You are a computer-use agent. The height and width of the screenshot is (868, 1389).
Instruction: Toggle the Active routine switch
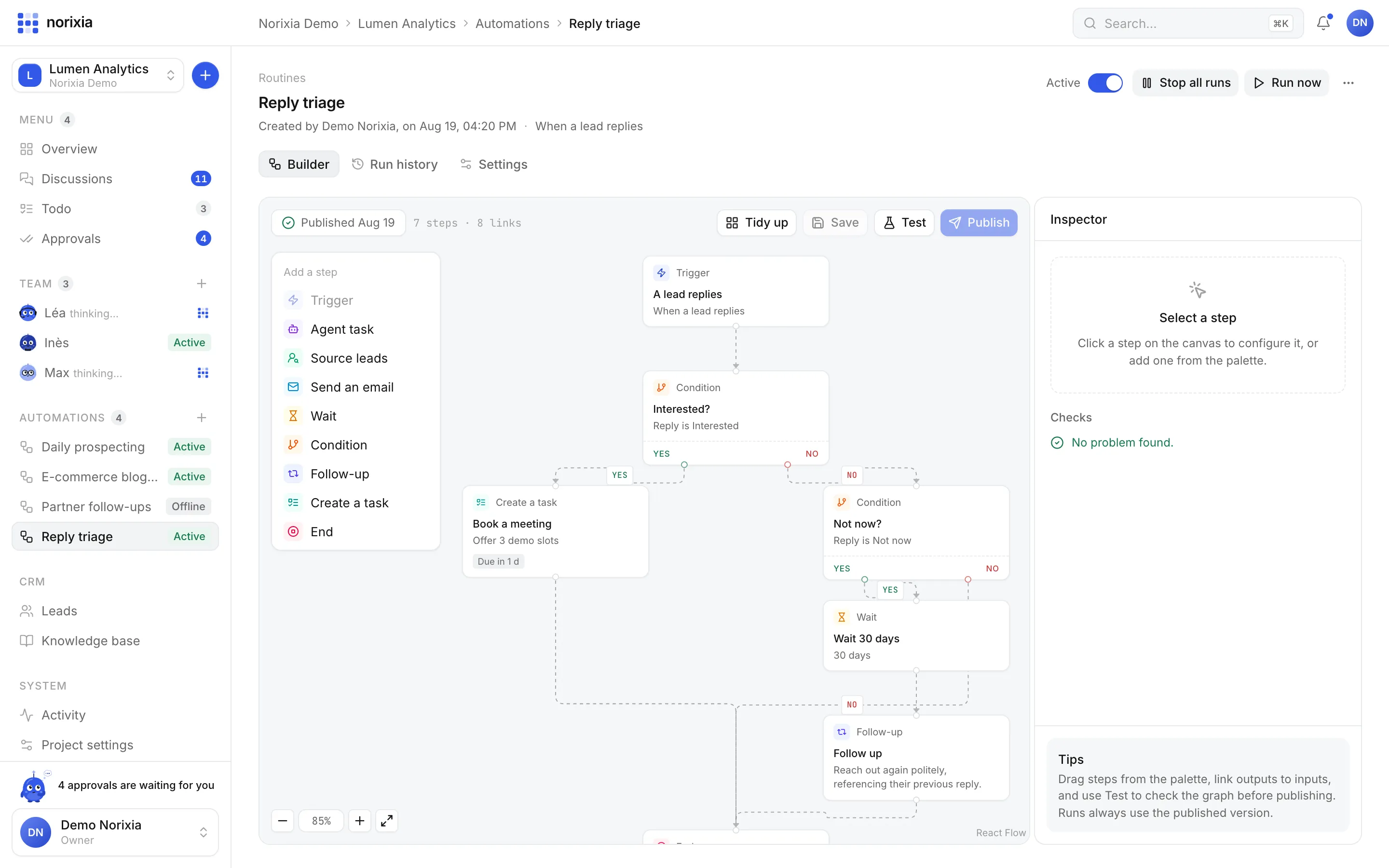pyautogui.click(x=1105, y=82)
